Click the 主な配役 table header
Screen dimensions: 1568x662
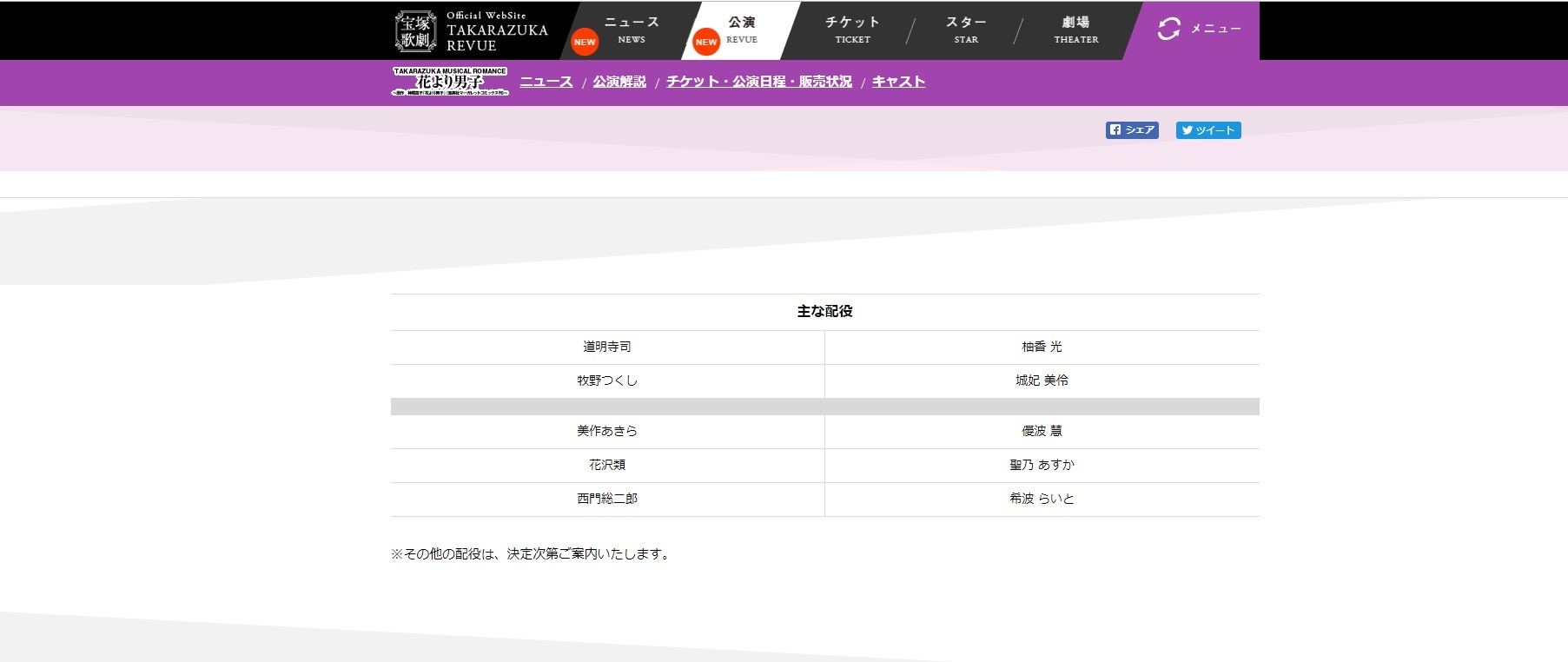pos(824,312)
